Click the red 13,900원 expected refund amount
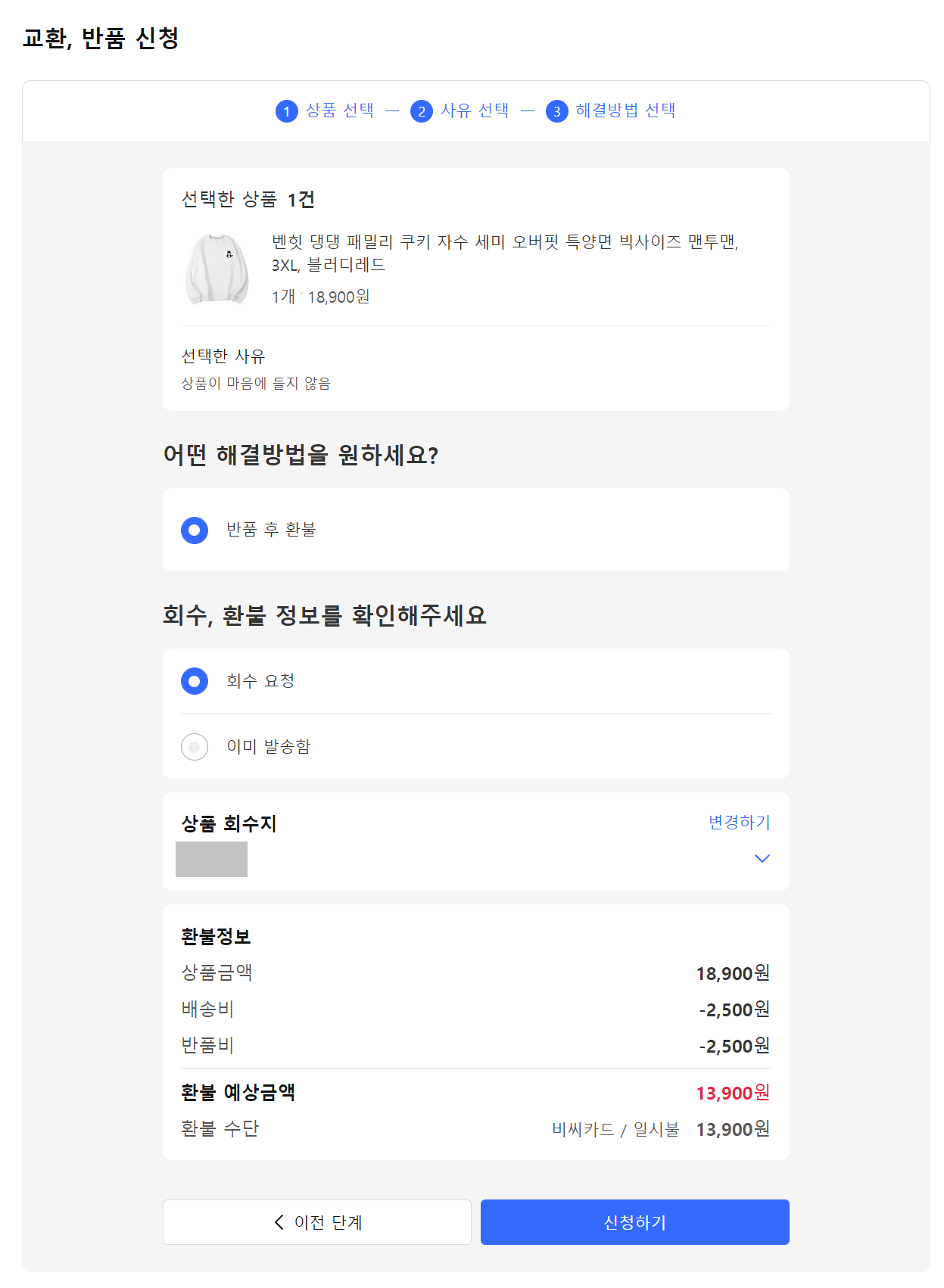The image size is (944, 1288). point(733,1093)
